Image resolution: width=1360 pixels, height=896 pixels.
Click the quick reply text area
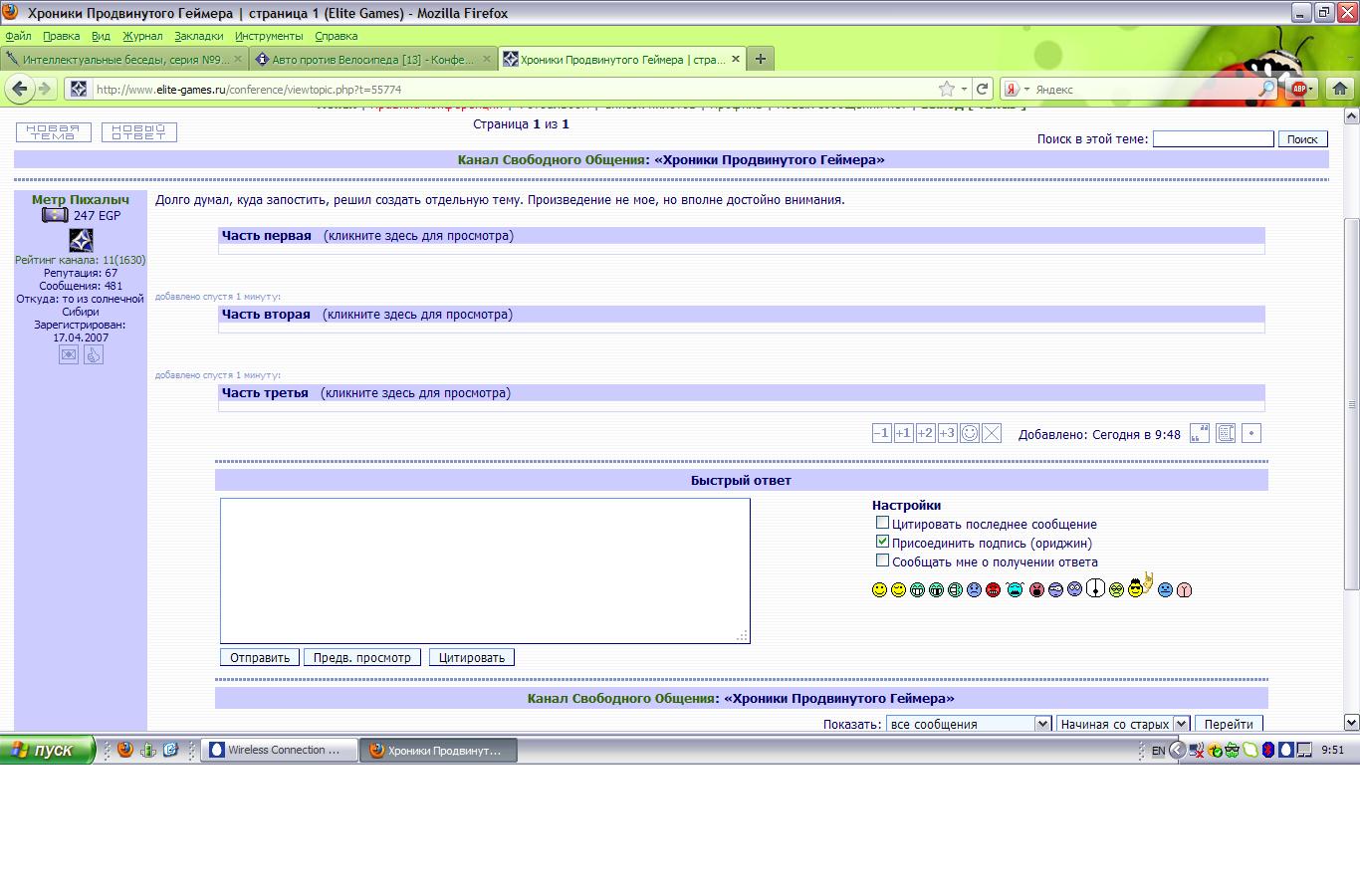tap(485, 570)
